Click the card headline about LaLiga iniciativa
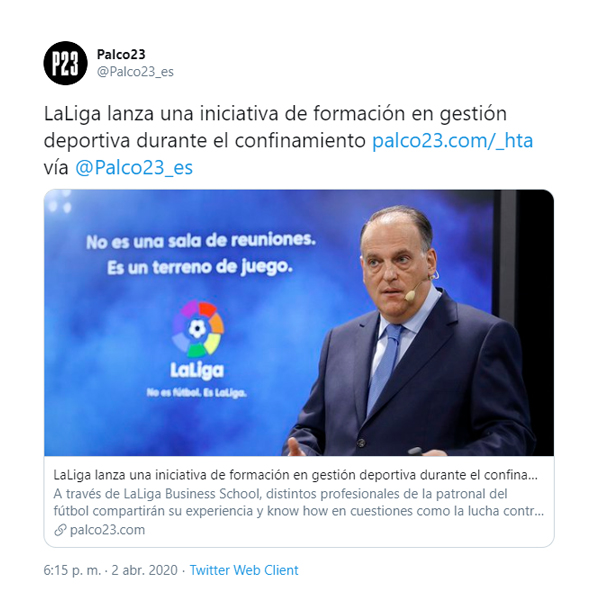Screen dimensions: 600x616 click(x=295, y=475)
